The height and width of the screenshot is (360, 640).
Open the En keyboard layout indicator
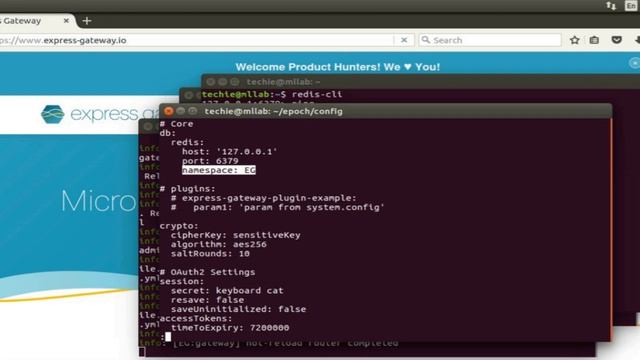pos(631,6)
